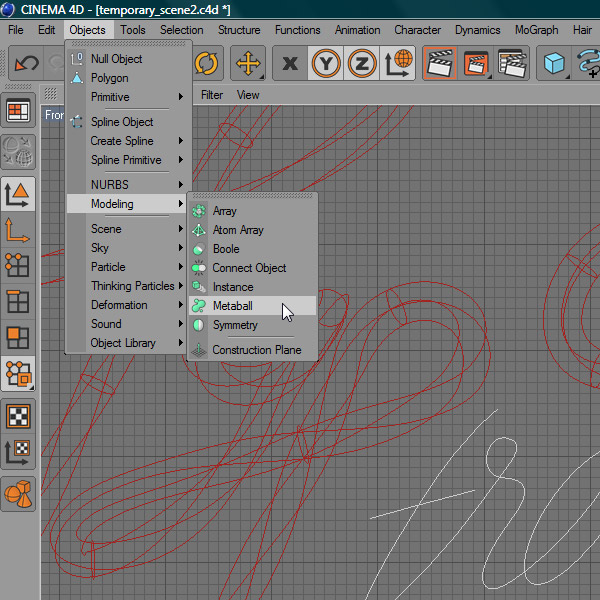This screenshot has height=600, width=600.
Task: Select the Use Texture Axis tool
Action: pyautogui.click(x=18, y=452)
